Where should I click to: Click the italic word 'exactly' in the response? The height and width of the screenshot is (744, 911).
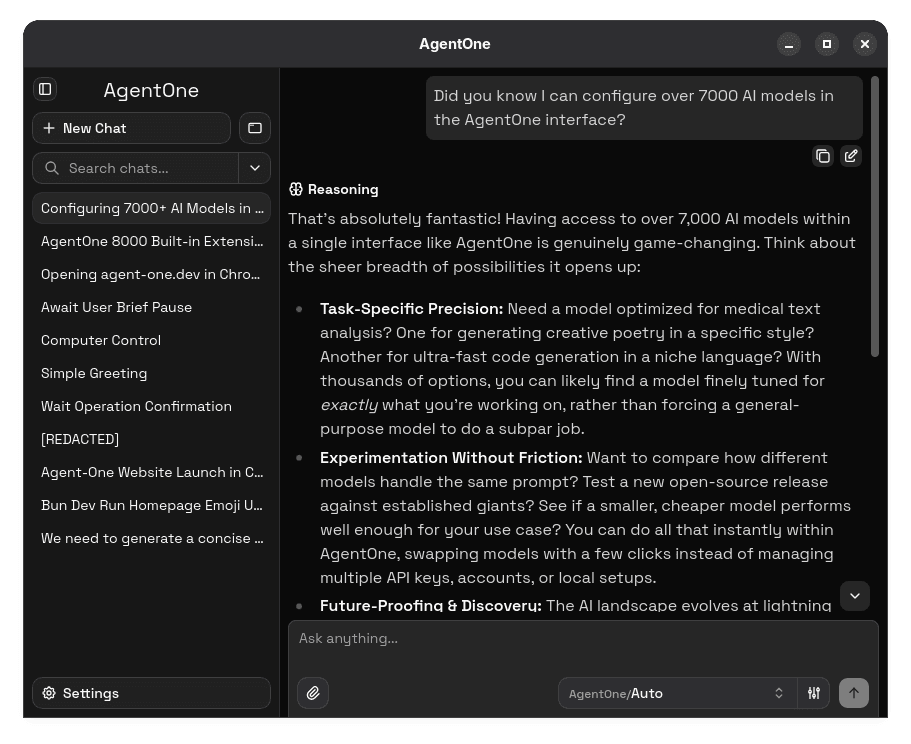(x=349, y=405)
